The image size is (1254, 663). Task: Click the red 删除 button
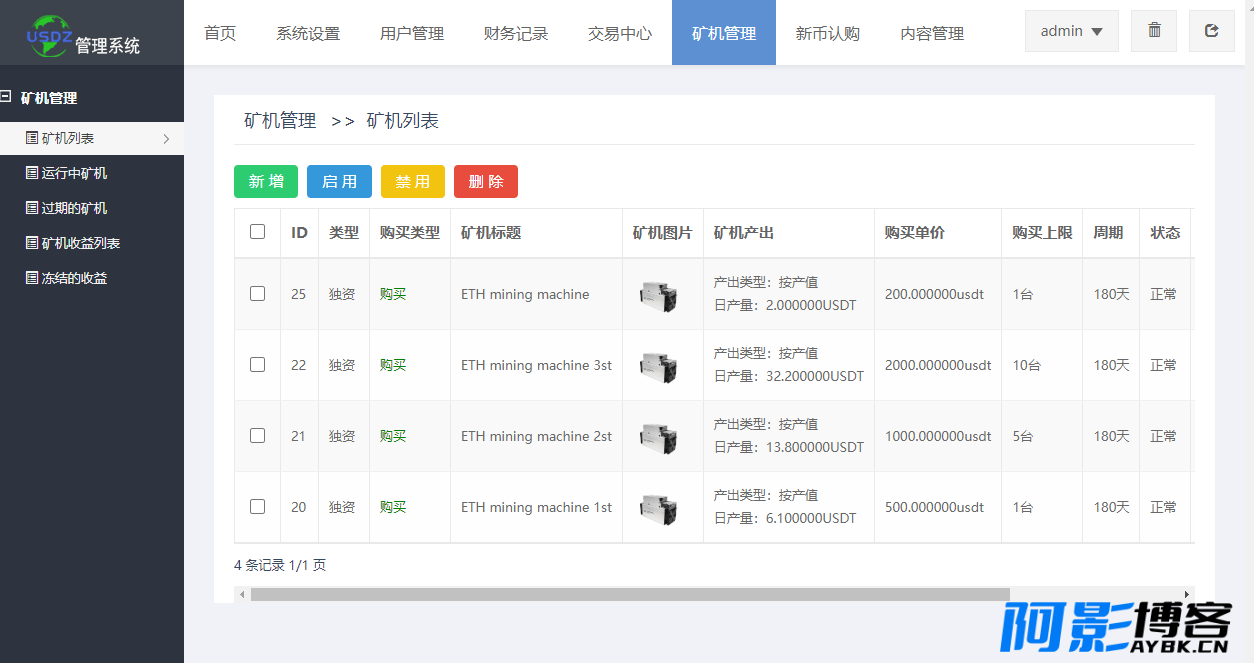[486, 181]
